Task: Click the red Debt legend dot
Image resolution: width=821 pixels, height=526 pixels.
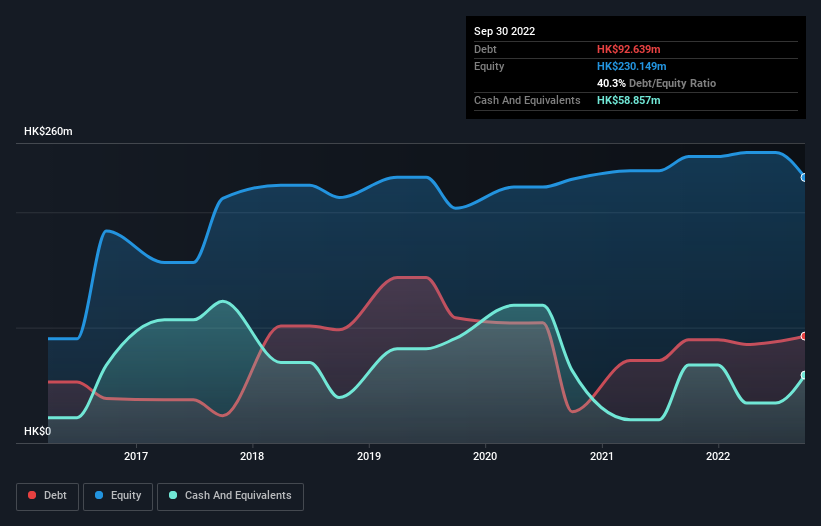Action: (32, 495)
